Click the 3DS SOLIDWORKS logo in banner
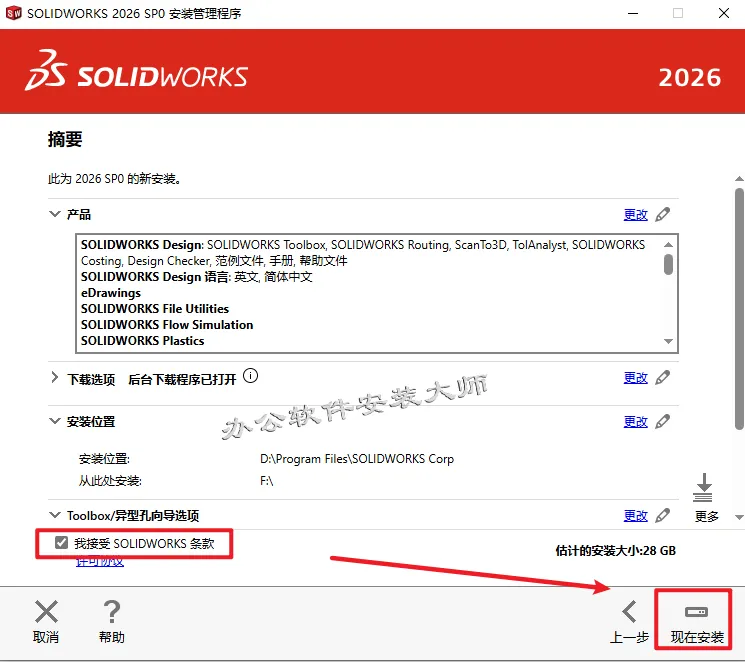This screenshot has height=662, width=745. [137, 71]
